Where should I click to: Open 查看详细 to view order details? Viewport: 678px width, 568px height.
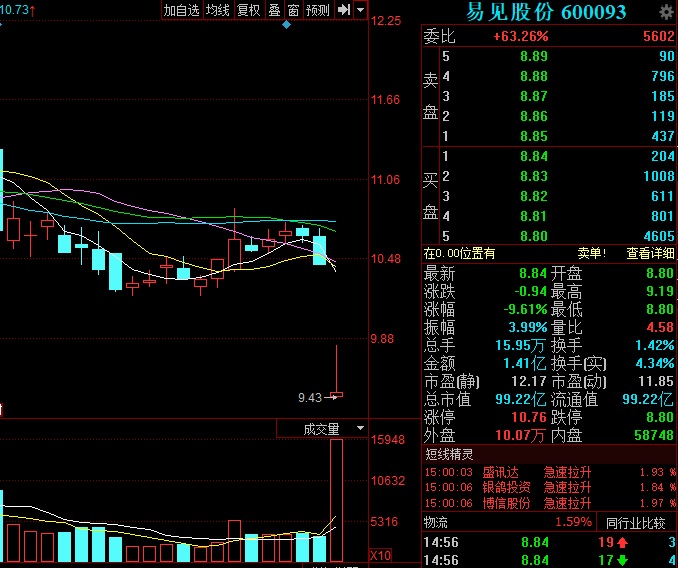click(650, 254)
